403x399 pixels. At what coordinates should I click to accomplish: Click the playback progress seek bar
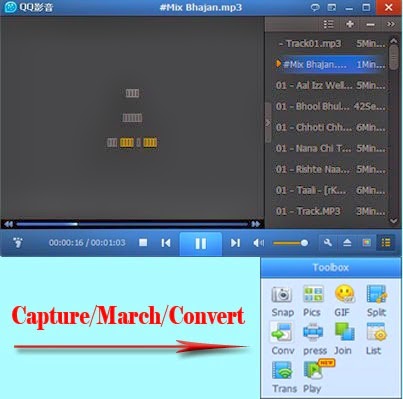point(132,224)
